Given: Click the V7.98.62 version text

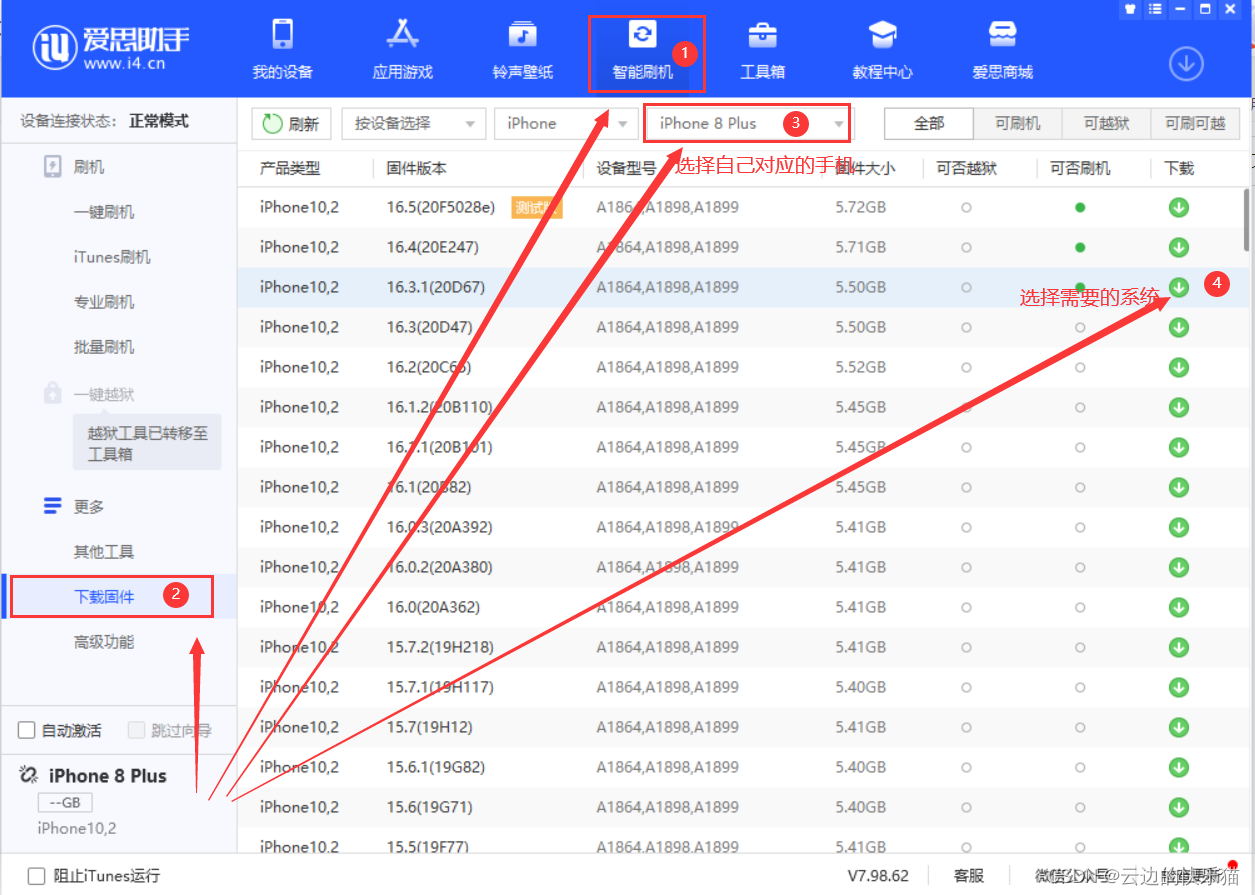Looking at the screenshot, I should pyautogui.click(x=878, y=876).
